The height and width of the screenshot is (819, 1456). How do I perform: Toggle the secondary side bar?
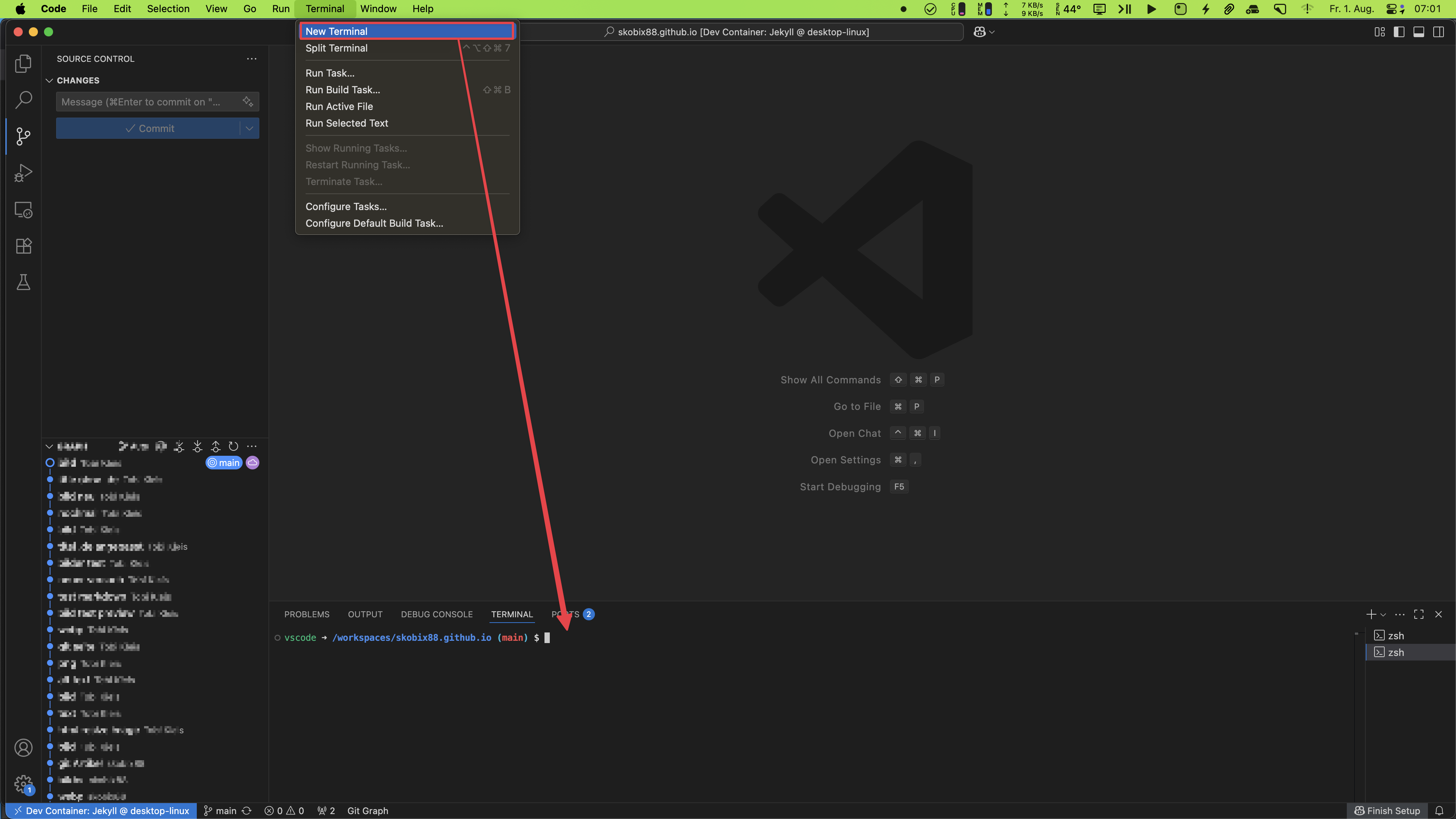1439,32
